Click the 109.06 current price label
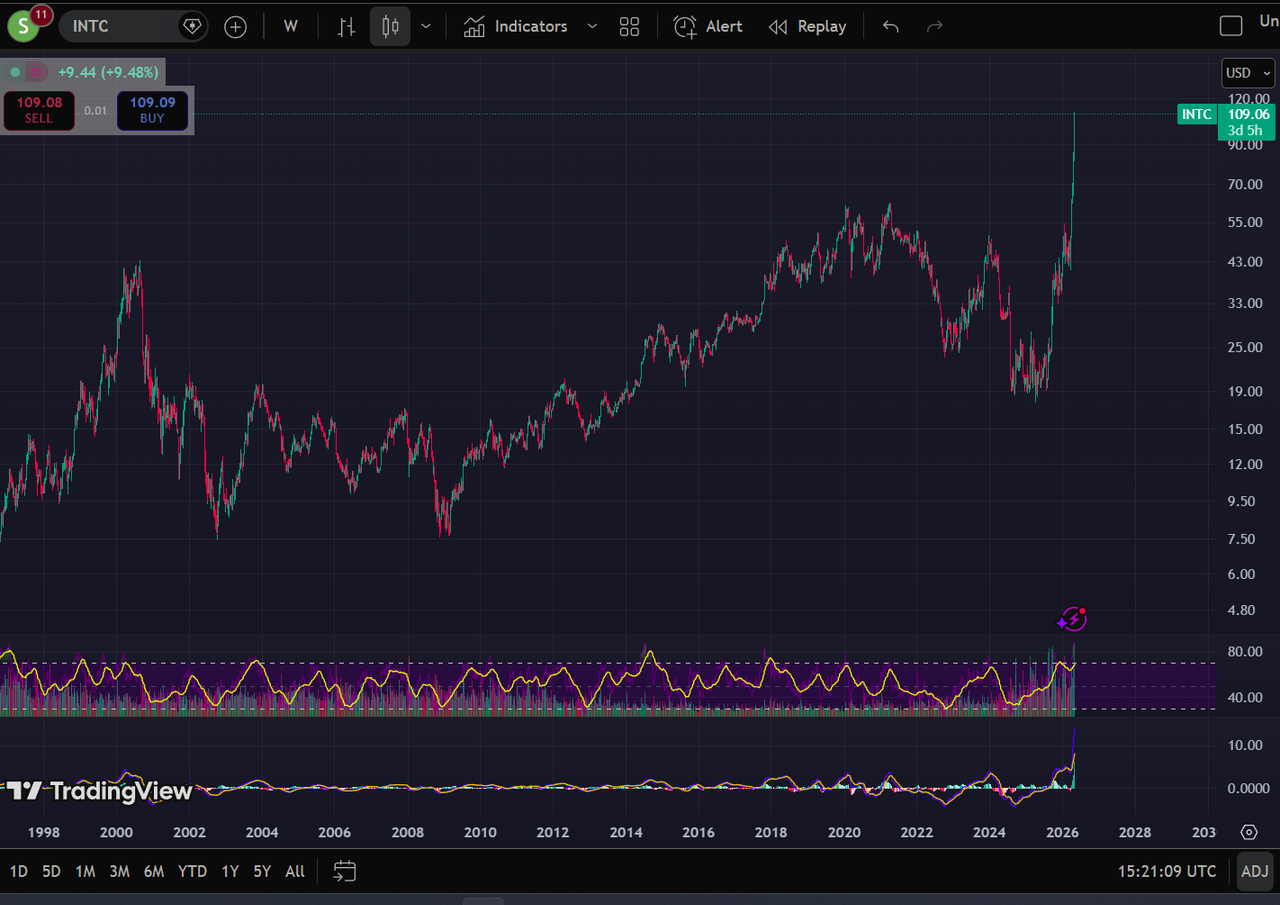The width and height of the screenshot is (1280, 905). tap(1249, 114)
